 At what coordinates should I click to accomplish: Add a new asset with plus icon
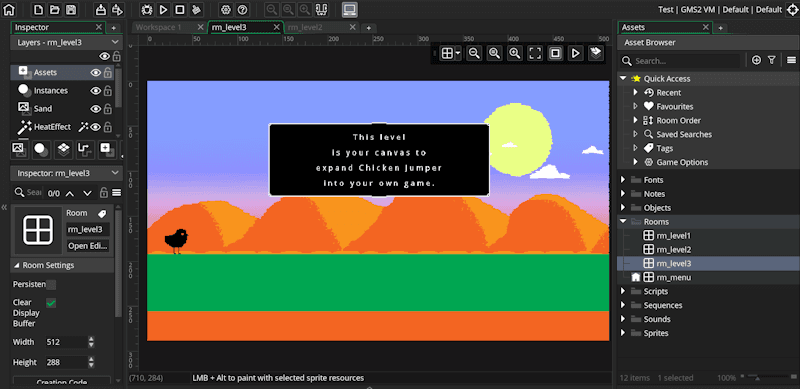click(x=756, y=60)
